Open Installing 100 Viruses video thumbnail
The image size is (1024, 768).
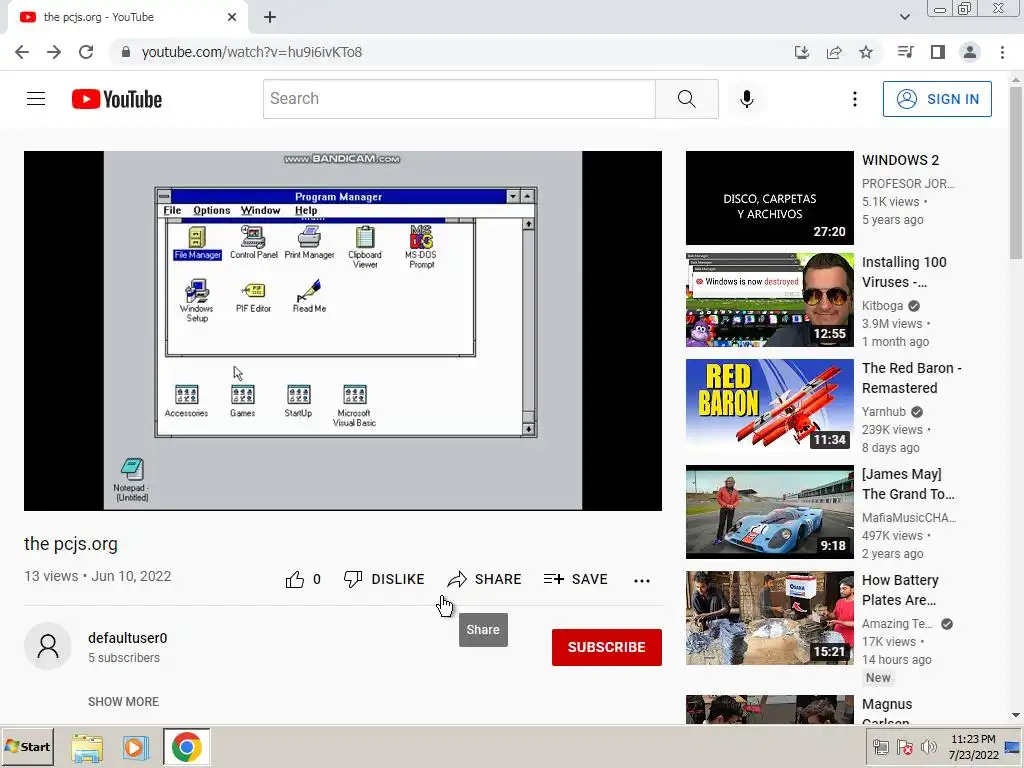pos(769,300)
